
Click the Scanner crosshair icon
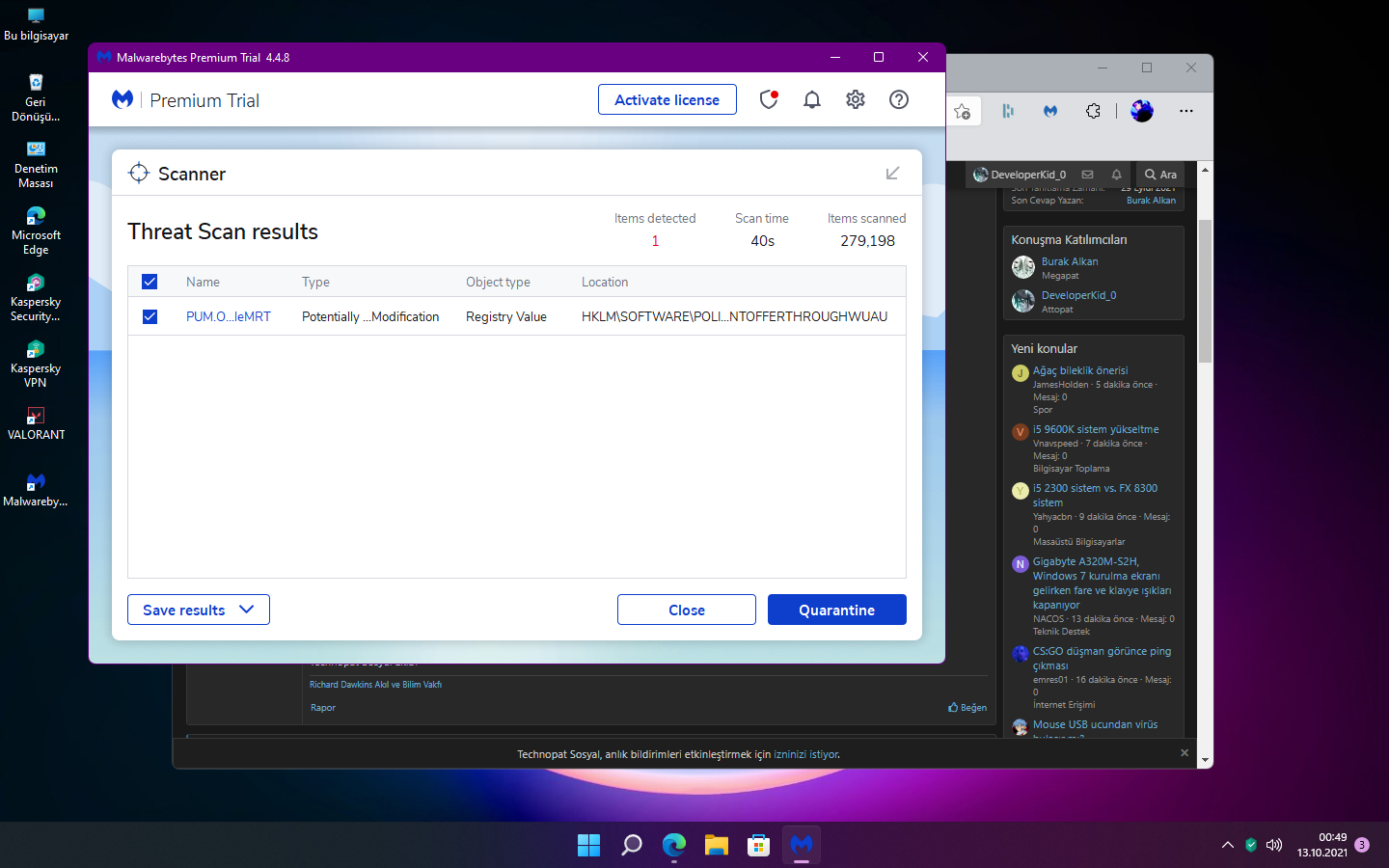[139, 173]
